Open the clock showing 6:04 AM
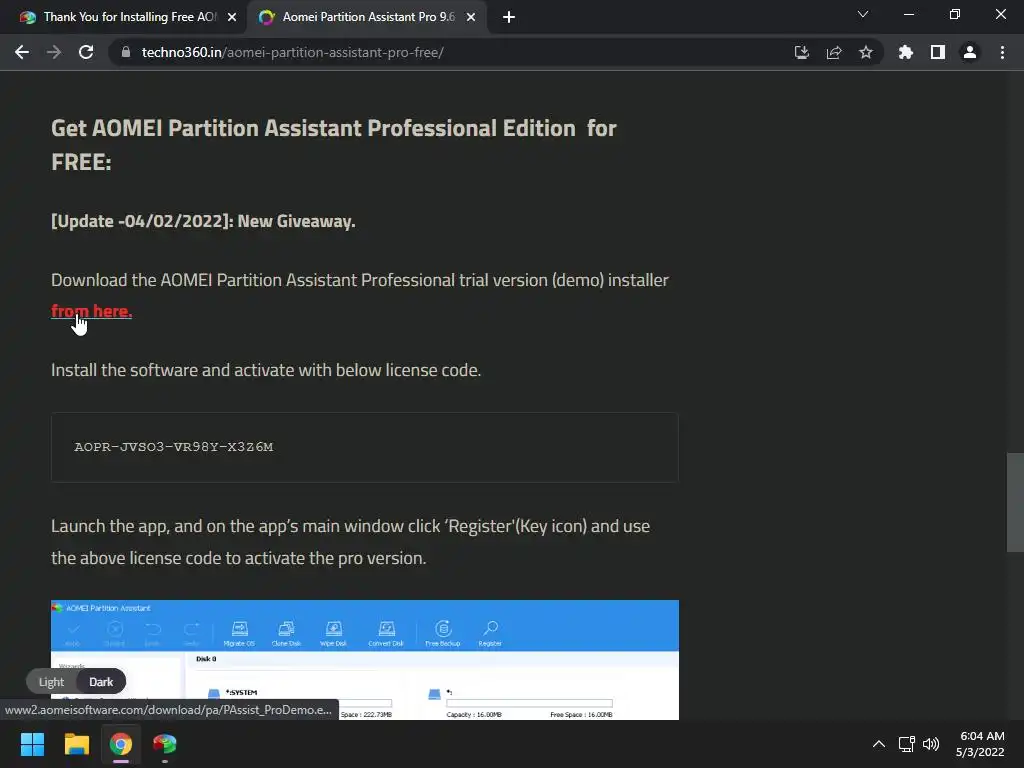The height and width of the screenshot is (768, 1024). 980,744
